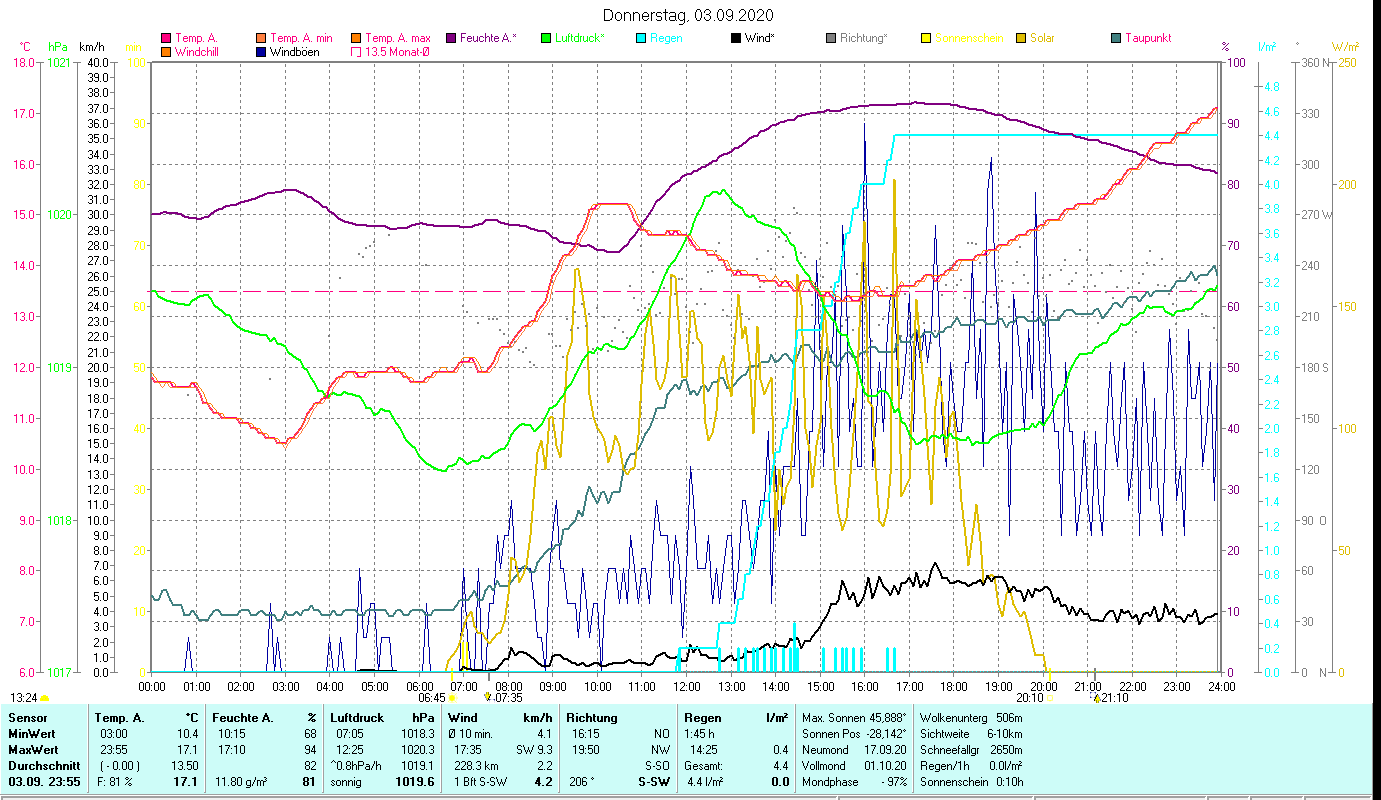The image size is (1381, 800).
Task: Click the Schneefallgr 2650m entry
Action: coord(971,750)
